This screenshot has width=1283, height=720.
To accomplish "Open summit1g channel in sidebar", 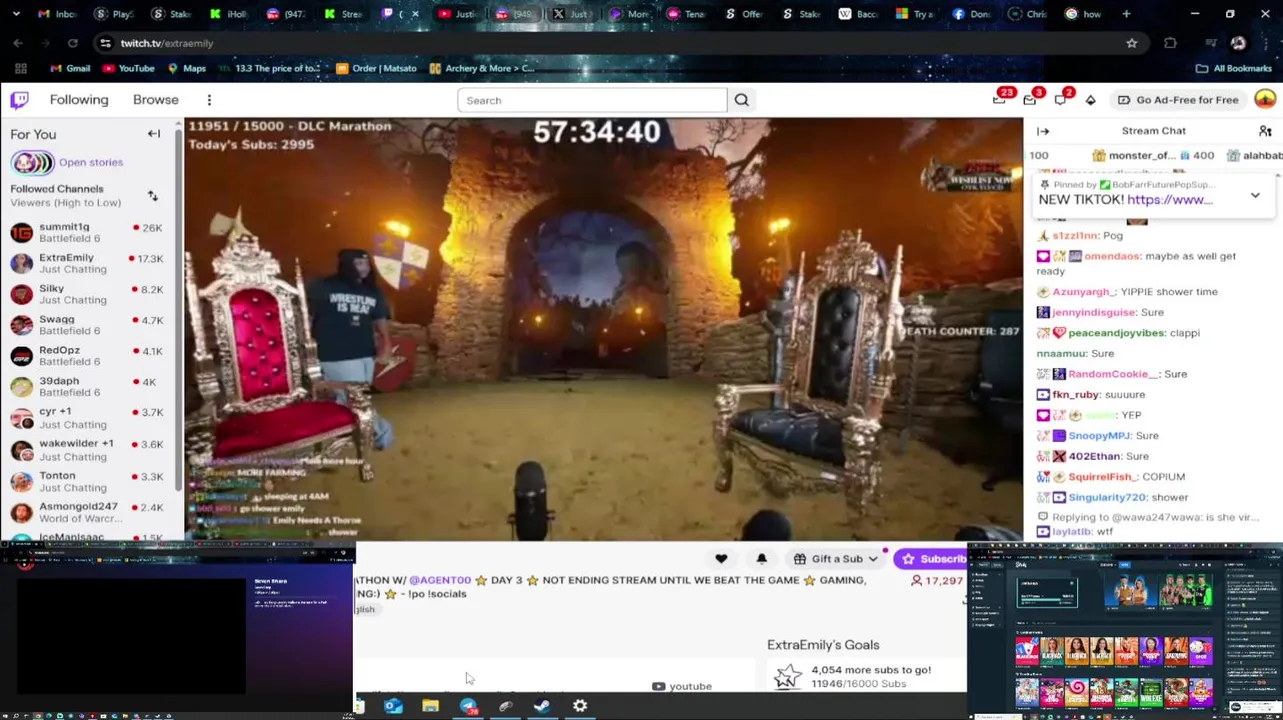I will coord(88,233).
